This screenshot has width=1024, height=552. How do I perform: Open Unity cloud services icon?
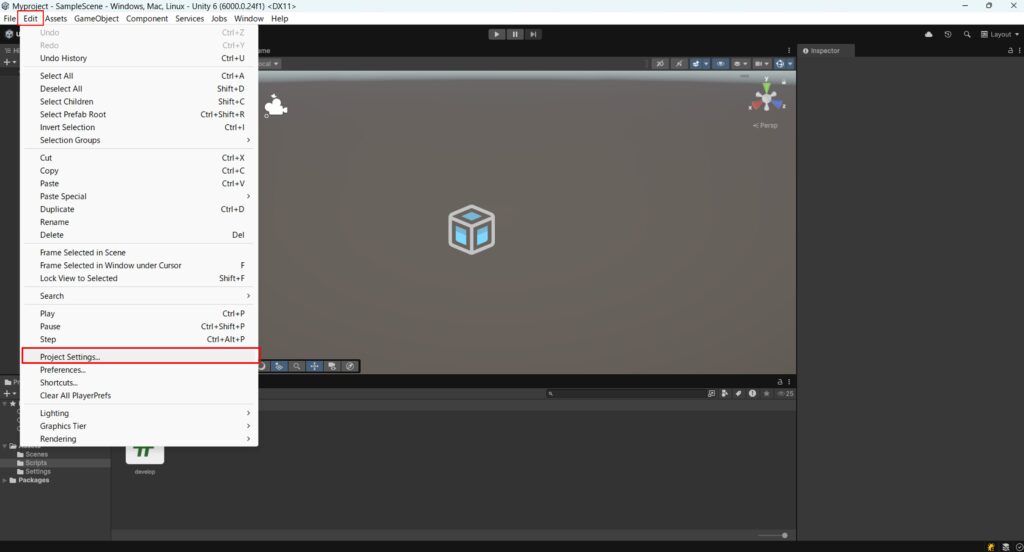point(929,34)
